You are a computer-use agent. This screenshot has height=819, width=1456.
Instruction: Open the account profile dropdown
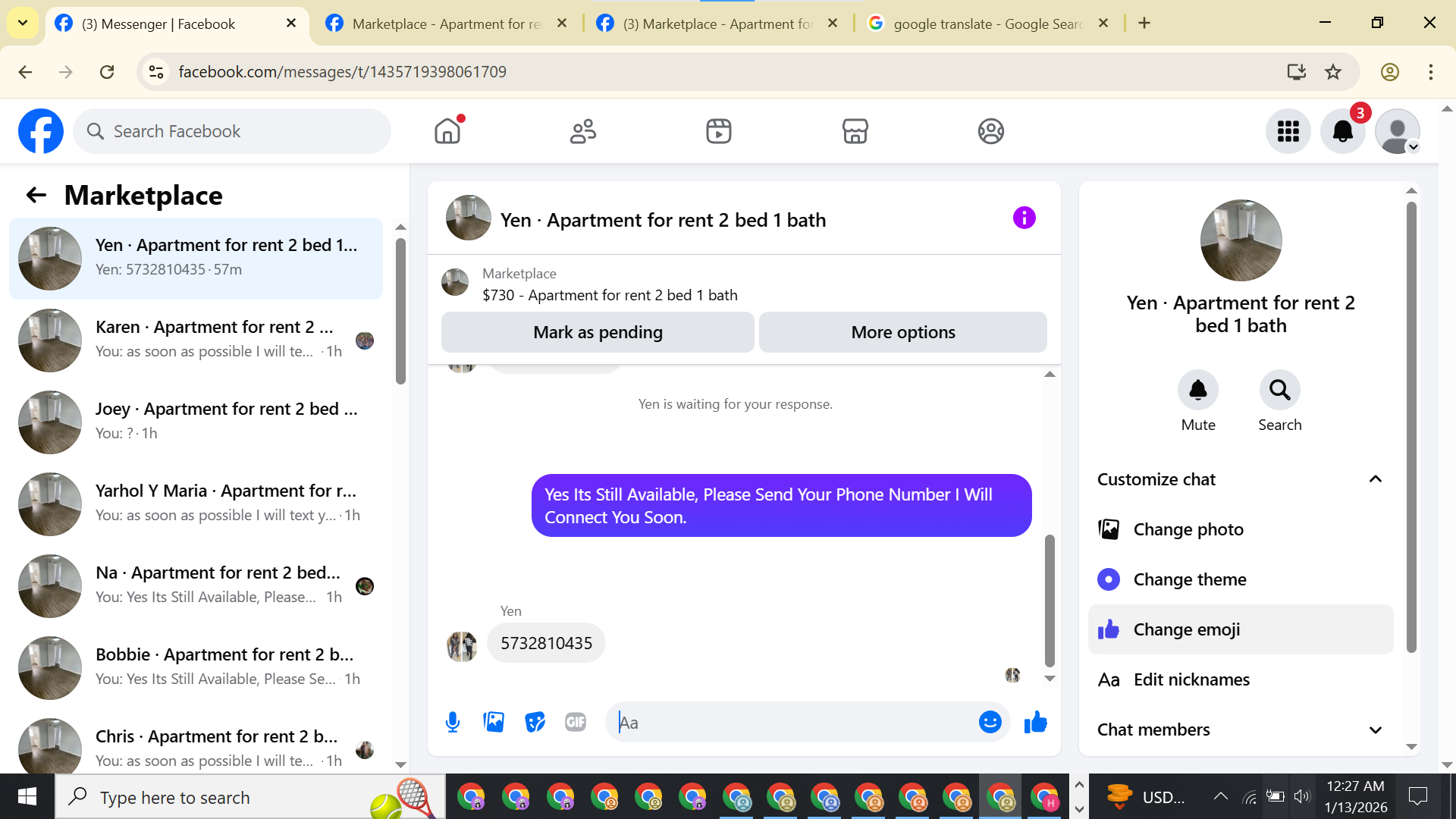coord(1397,131)
